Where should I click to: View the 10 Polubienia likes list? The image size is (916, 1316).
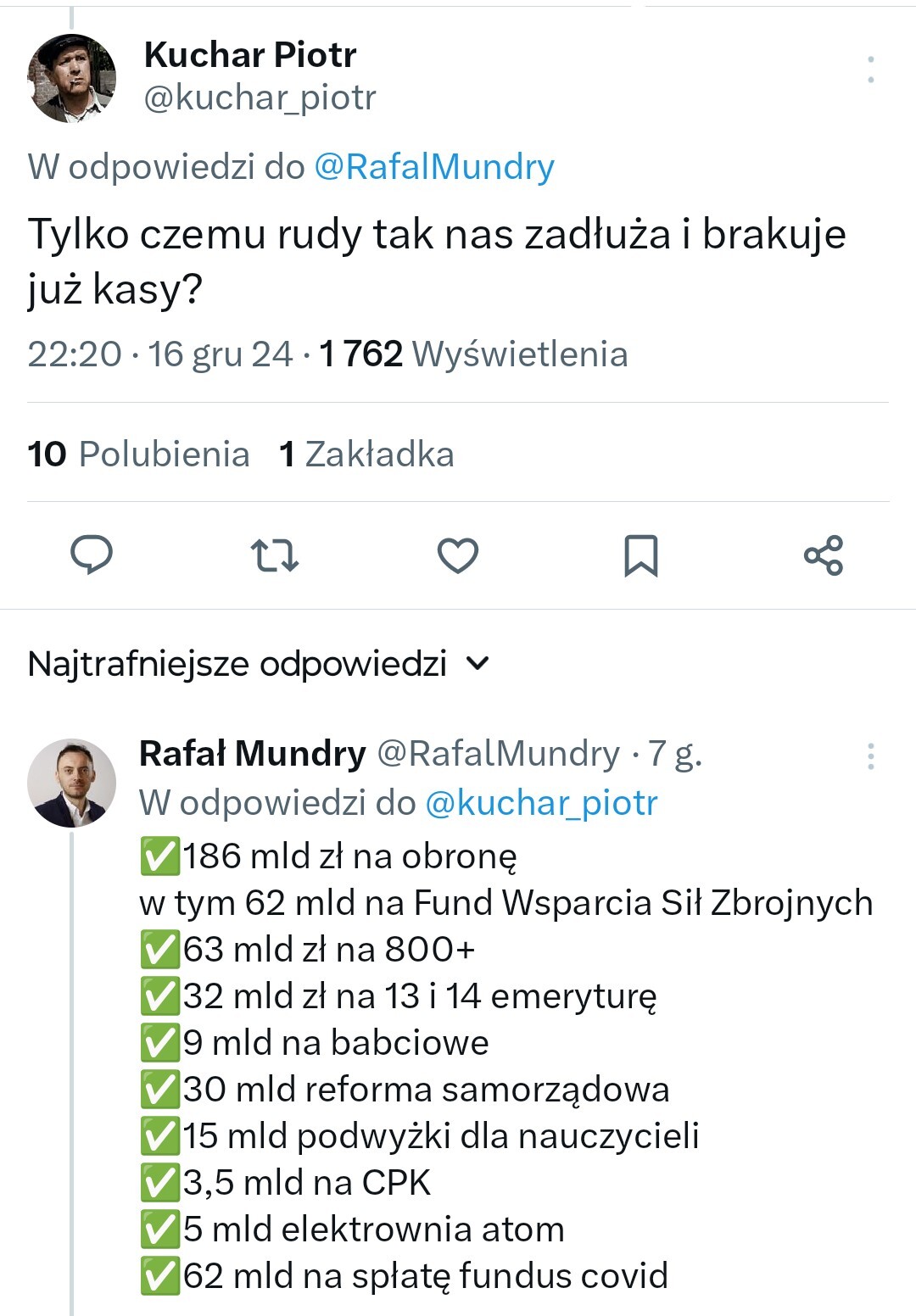[x=138, y=454]
